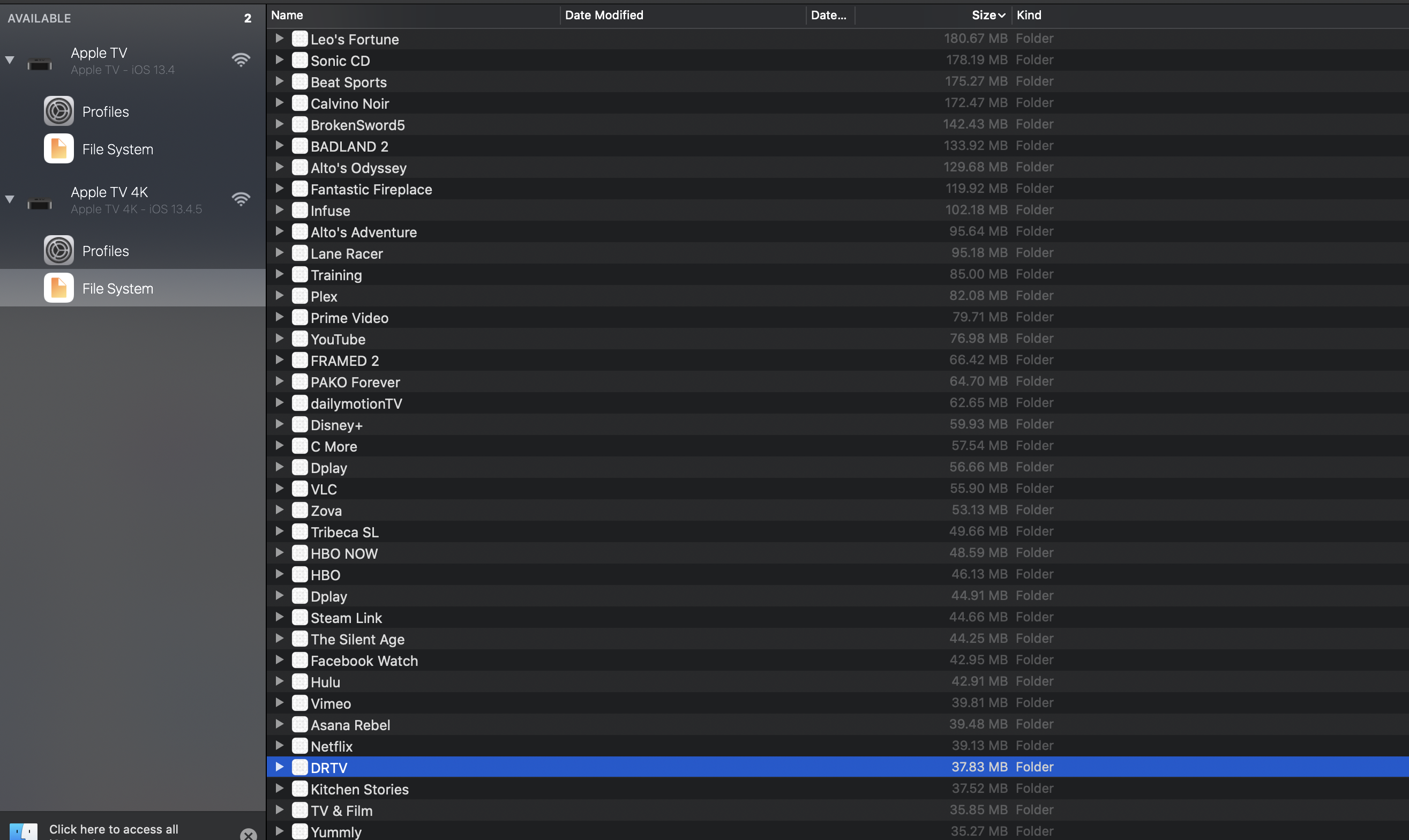The height and width of the screenshot is (840, 1409).
Task: Click the Wi-Fi icon beside Apple TV
Action: (x=241, y=59)
